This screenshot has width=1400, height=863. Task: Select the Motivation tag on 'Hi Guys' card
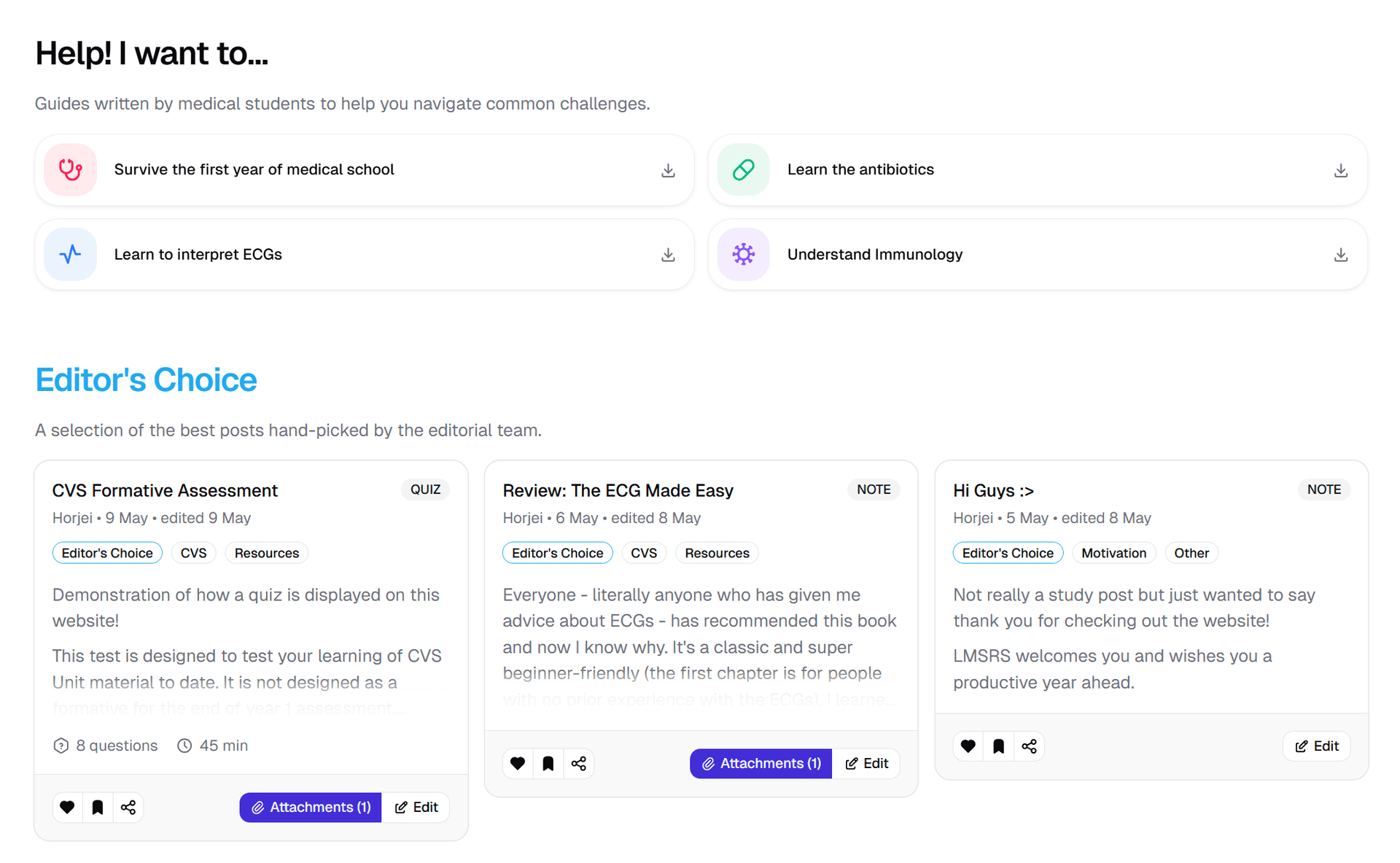coord(1114,553)
